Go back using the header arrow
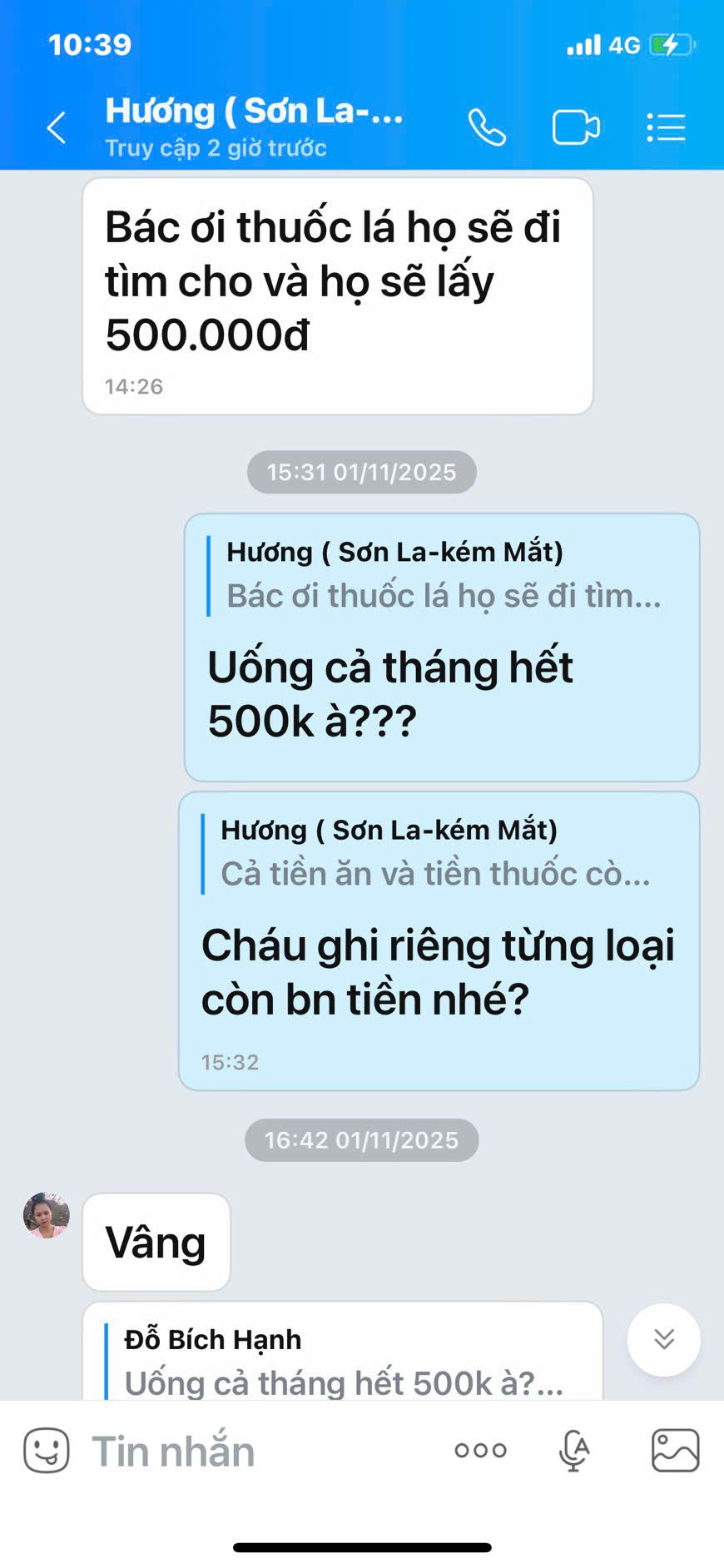Screen dimensions: 724x1568 point(56,128)
